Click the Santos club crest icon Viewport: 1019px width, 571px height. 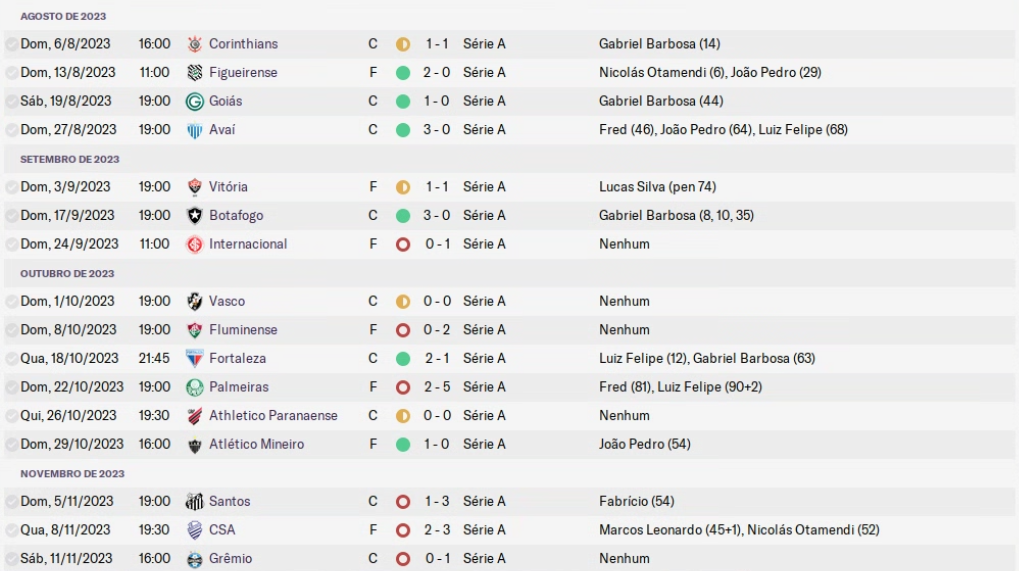[x=194, y=501]
